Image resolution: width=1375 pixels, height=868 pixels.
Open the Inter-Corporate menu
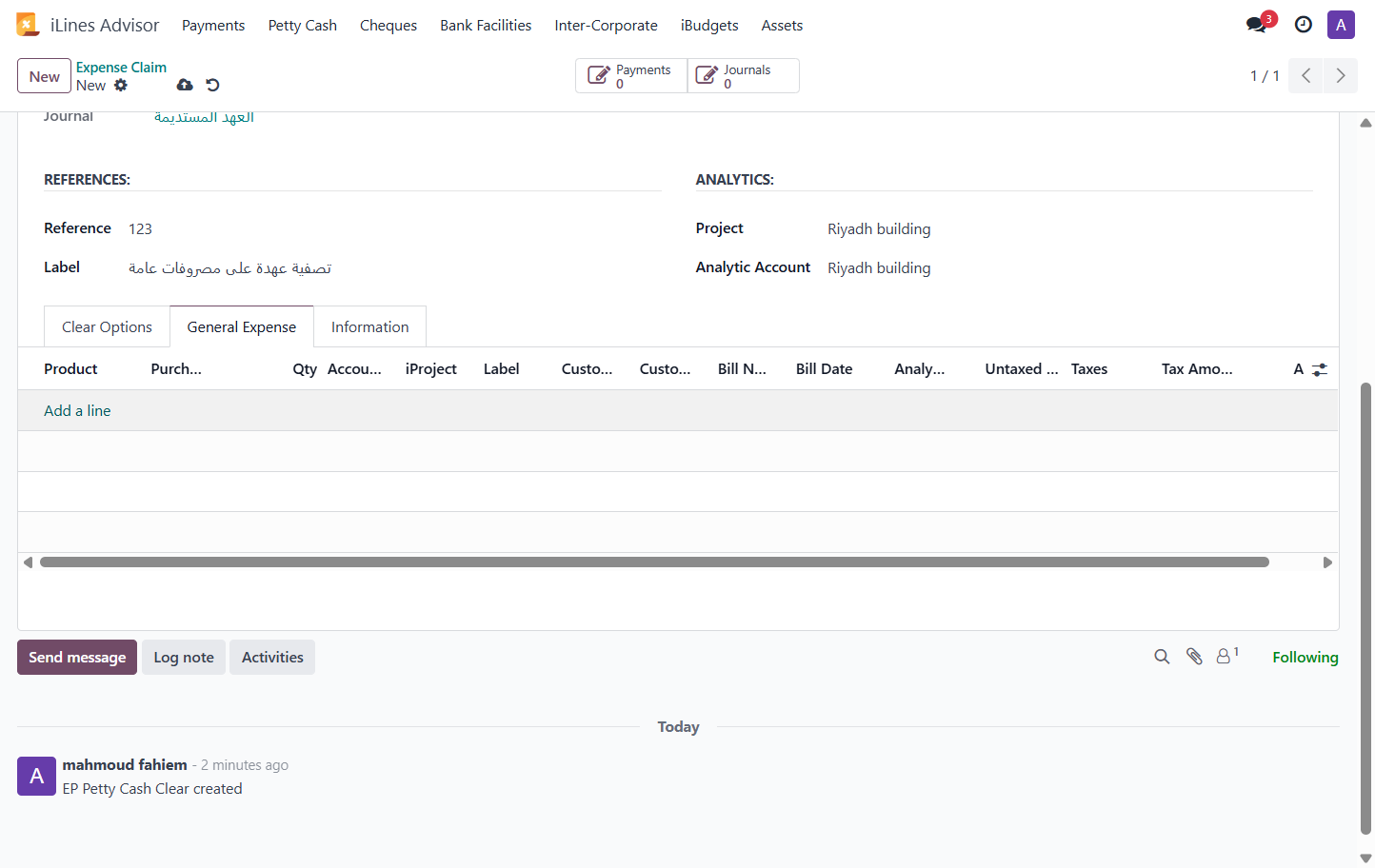[607, 26]
